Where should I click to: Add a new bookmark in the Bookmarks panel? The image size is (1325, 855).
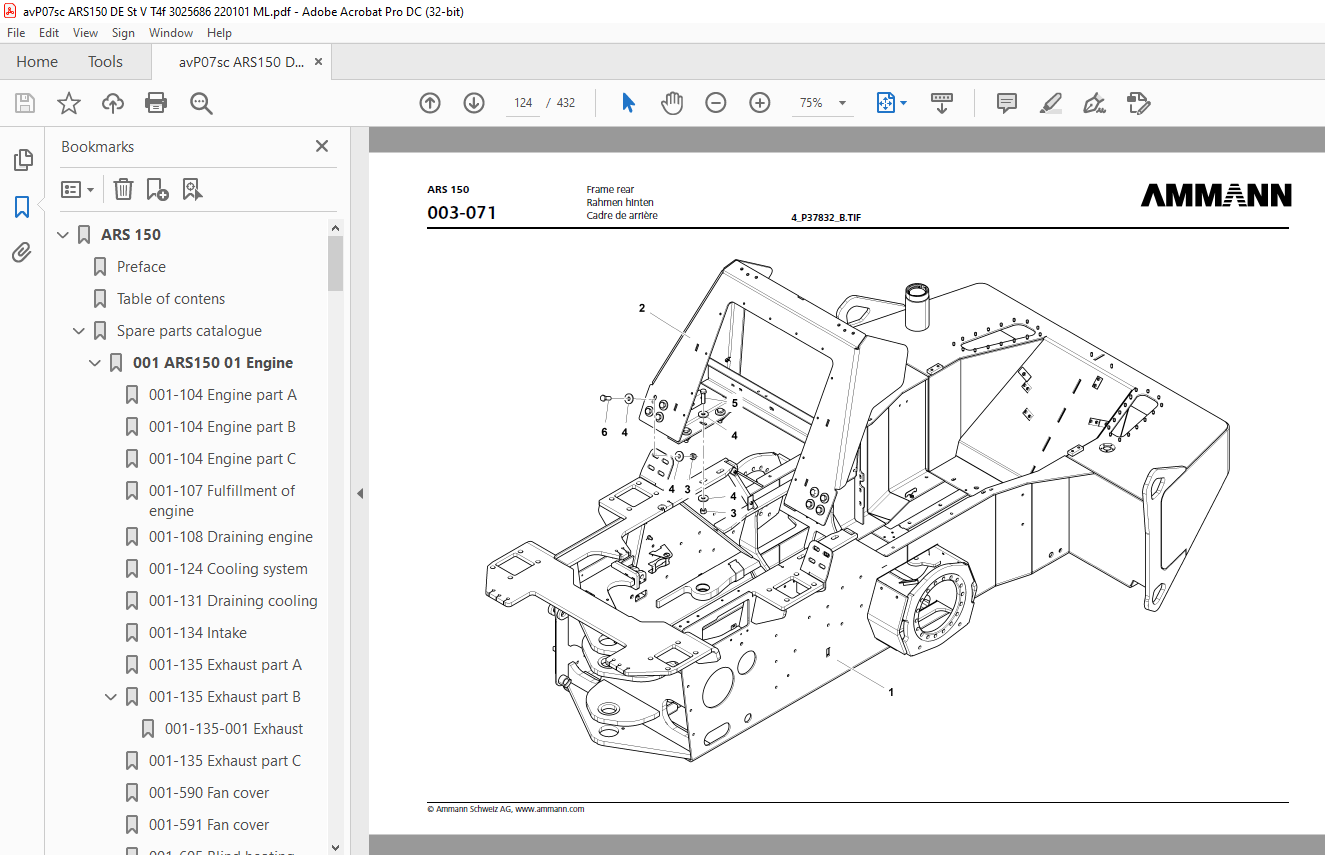click(157, 189)
